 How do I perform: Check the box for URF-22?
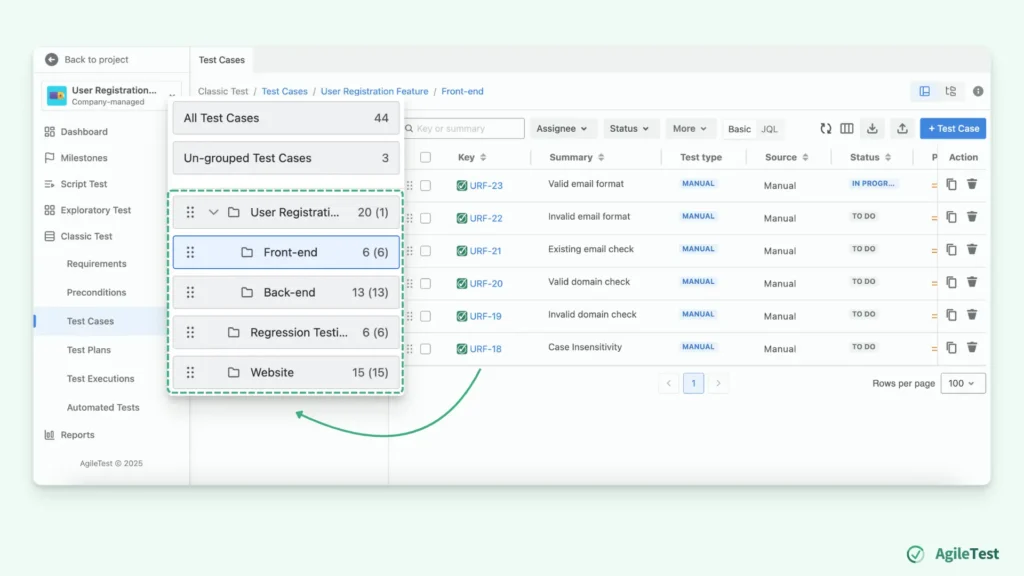425,218
